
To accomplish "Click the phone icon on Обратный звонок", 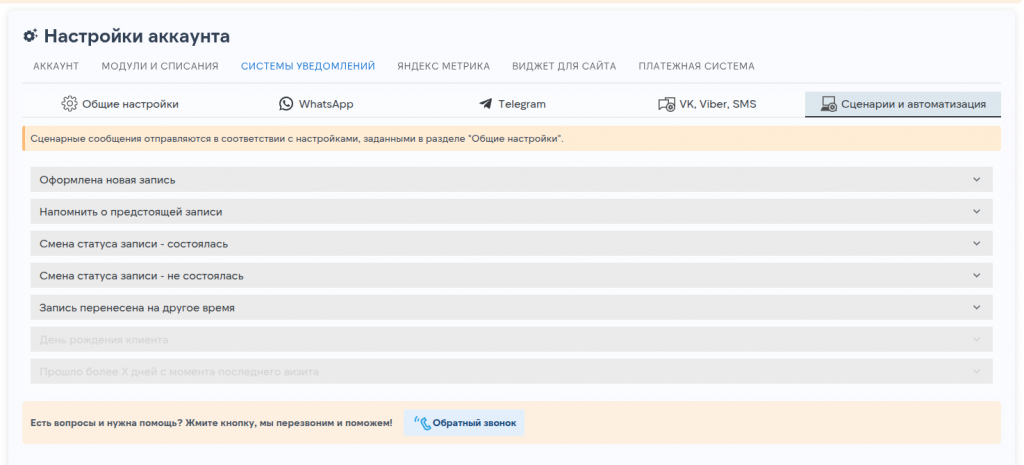I will pyautogui.click(x=422, y=423).
